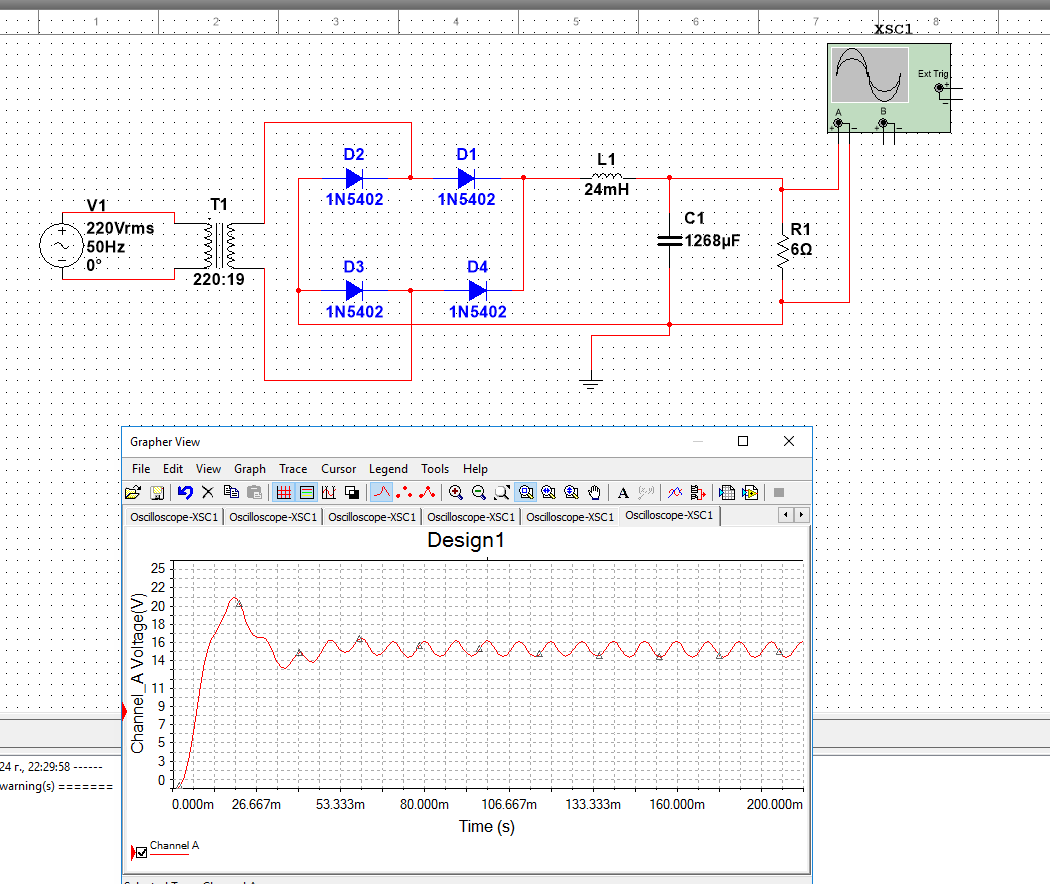Click the Zoom In magnifier icon
1050x884 pixels.
(456, 493)
